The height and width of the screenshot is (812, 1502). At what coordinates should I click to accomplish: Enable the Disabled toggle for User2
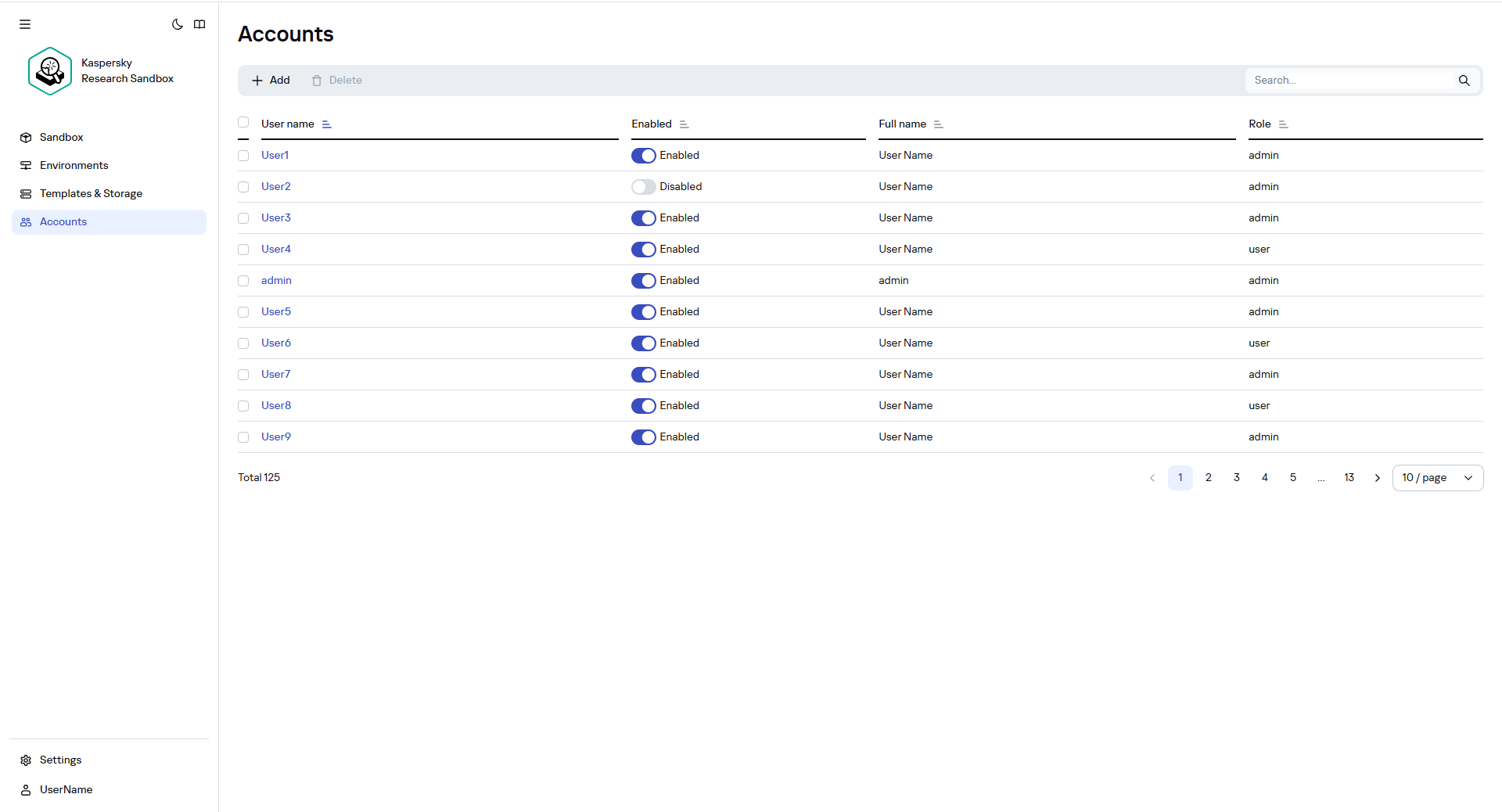tap(643, 186)
